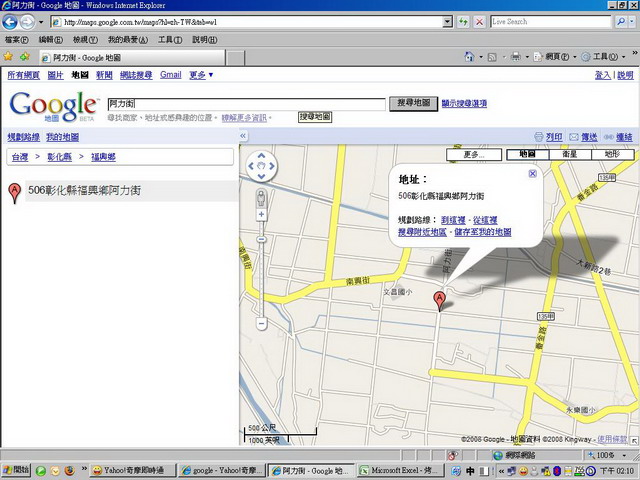Screen dimensions: 640x480
Task: Click the Street View pegman icon
Action: (261, 199)
